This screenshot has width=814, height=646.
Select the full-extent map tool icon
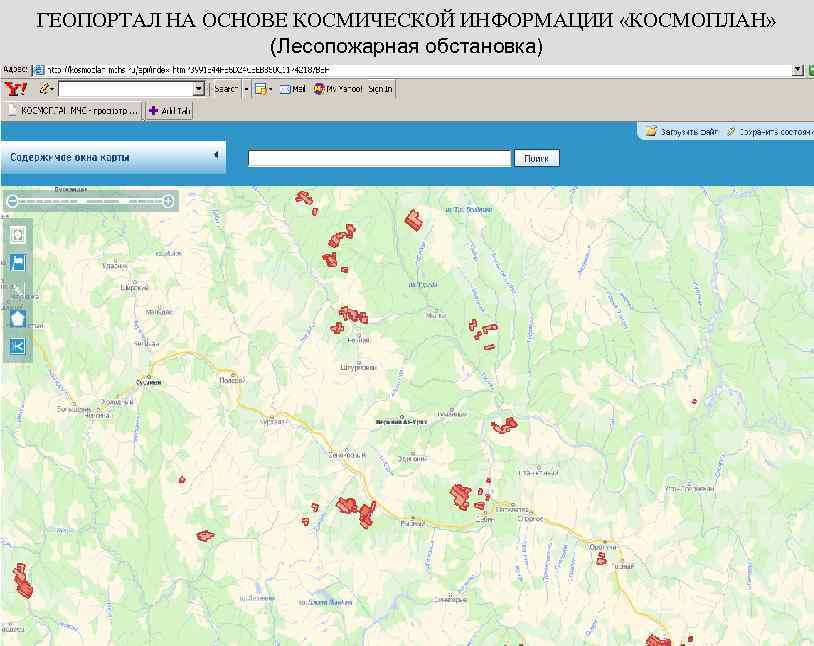tap(18, 235)
